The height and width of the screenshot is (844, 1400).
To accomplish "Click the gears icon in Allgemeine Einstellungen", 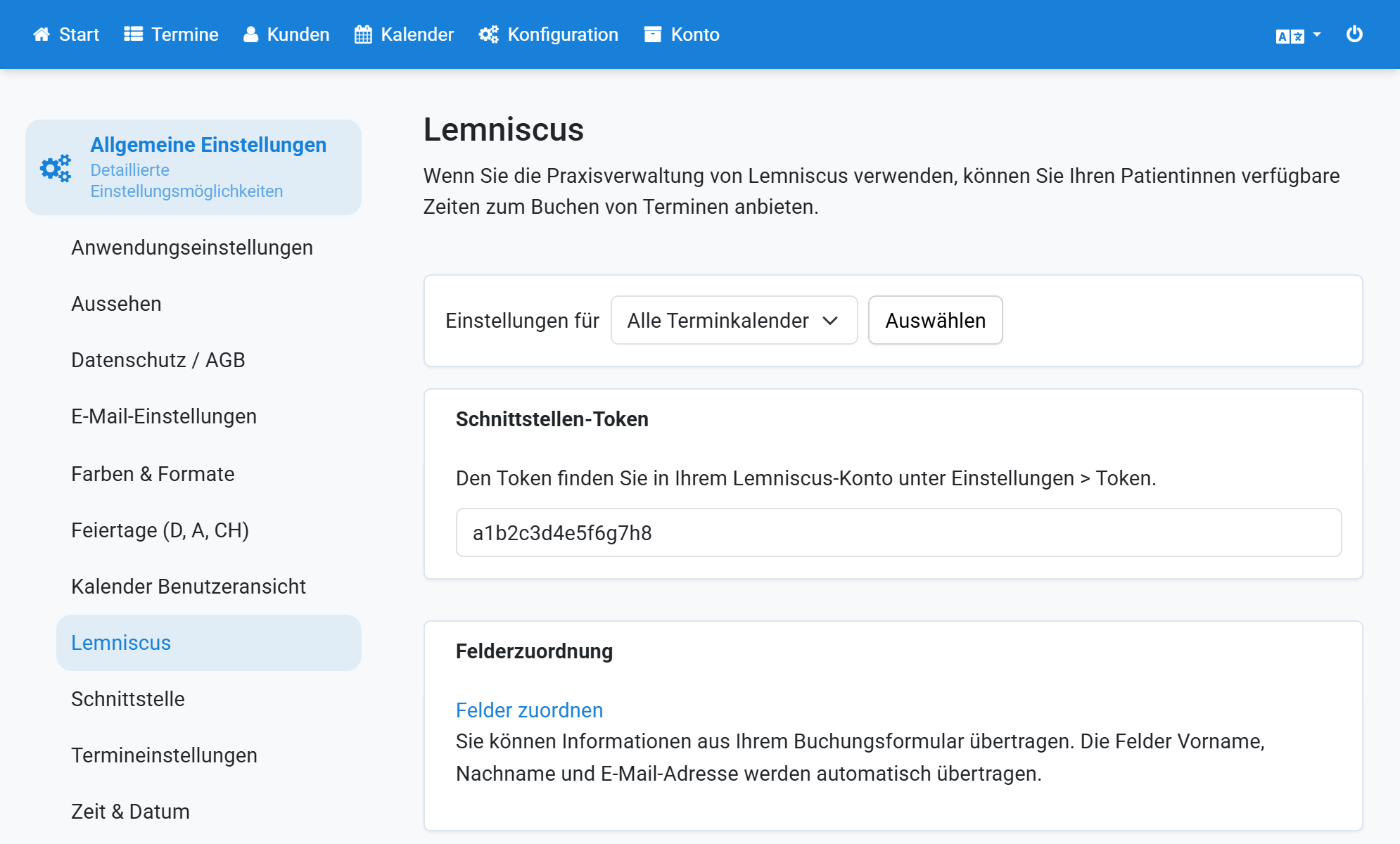I will (56, 168).
